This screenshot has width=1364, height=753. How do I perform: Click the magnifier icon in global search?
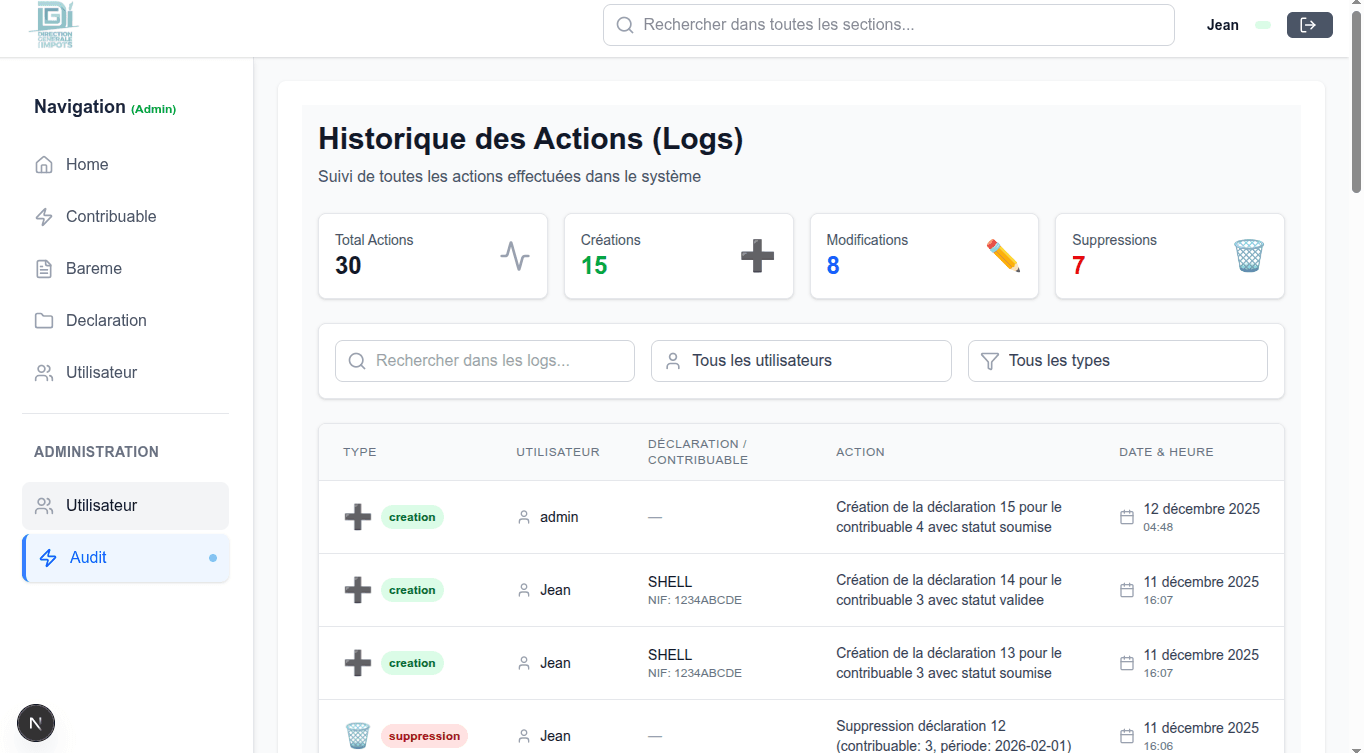625,25
